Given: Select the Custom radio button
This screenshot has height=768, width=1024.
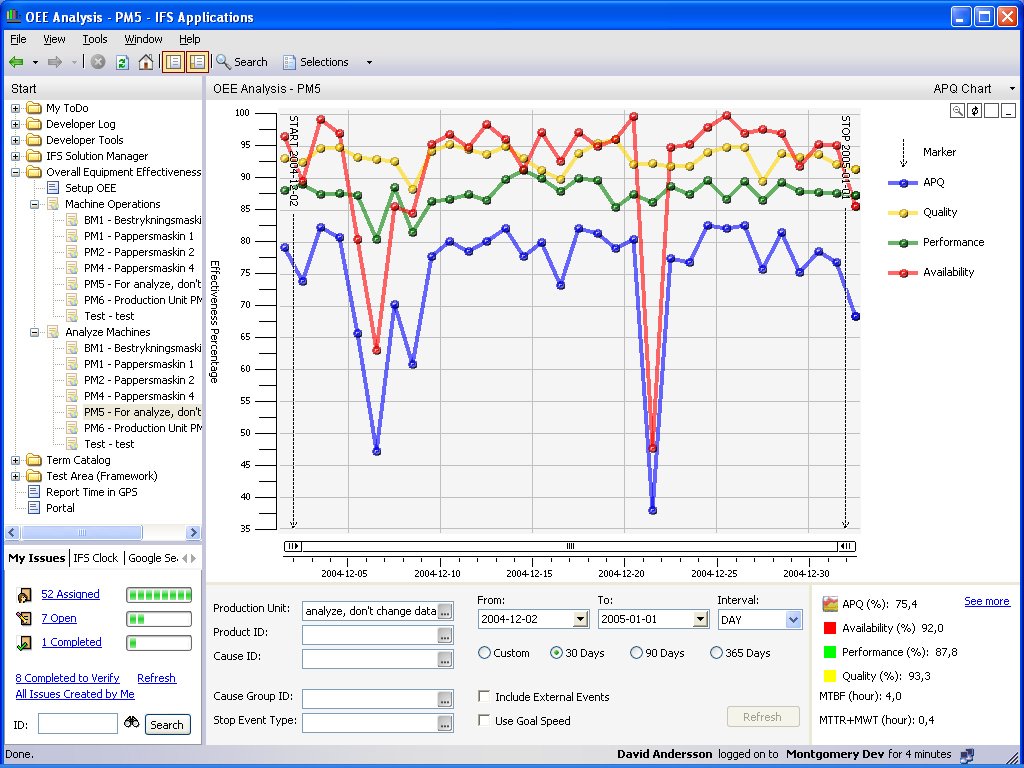Looking at the screenshot, I should (485, 652).
